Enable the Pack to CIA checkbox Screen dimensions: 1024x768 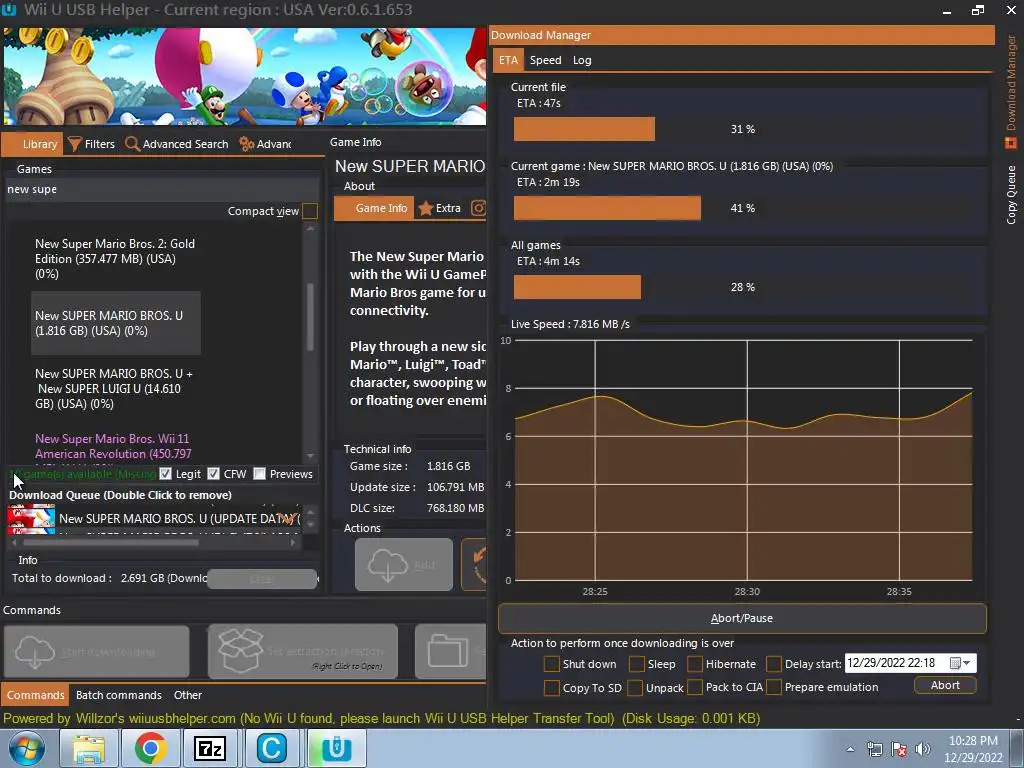pyautogui.click(x=695, y=687)
